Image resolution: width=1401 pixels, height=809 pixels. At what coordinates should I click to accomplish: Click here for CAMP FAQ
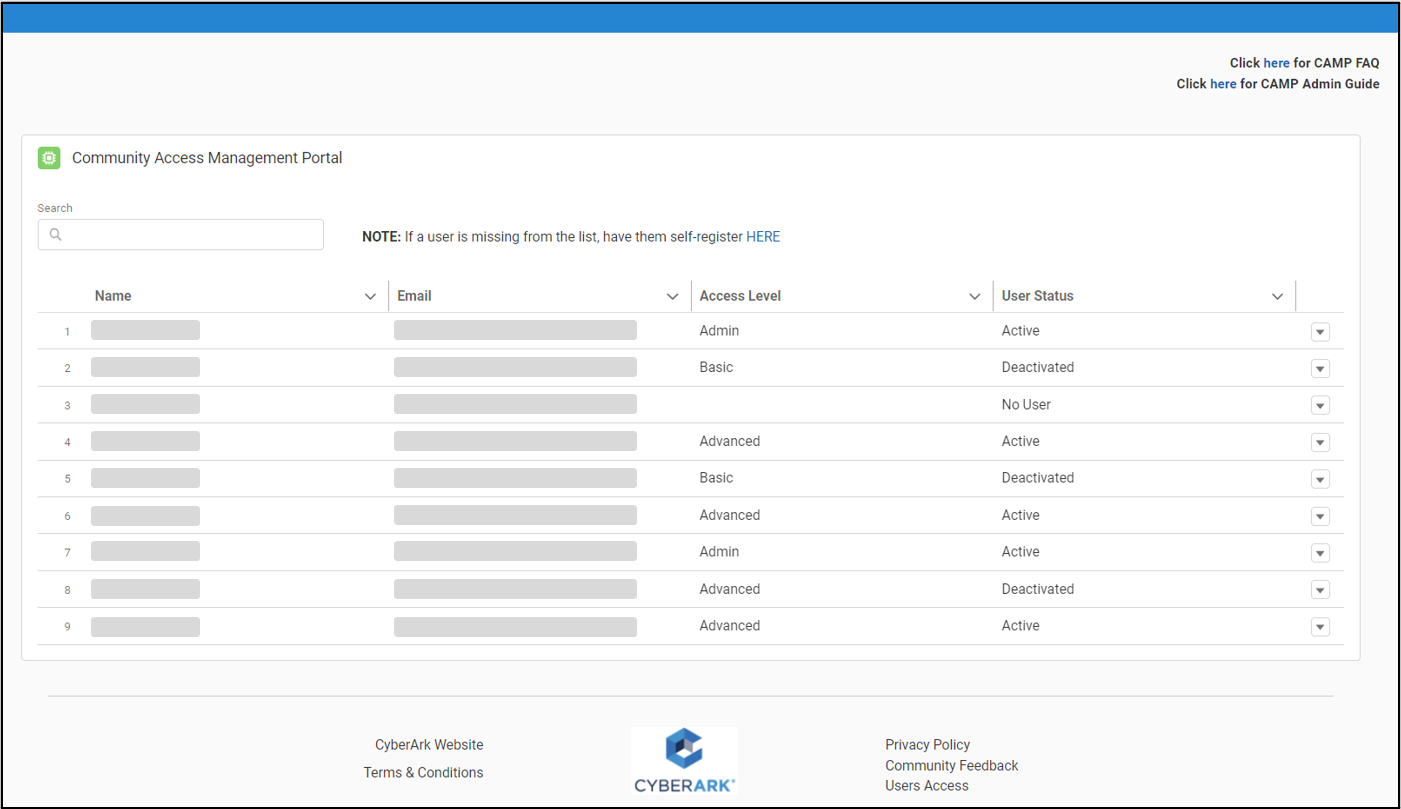click(x=1276, y=62)
